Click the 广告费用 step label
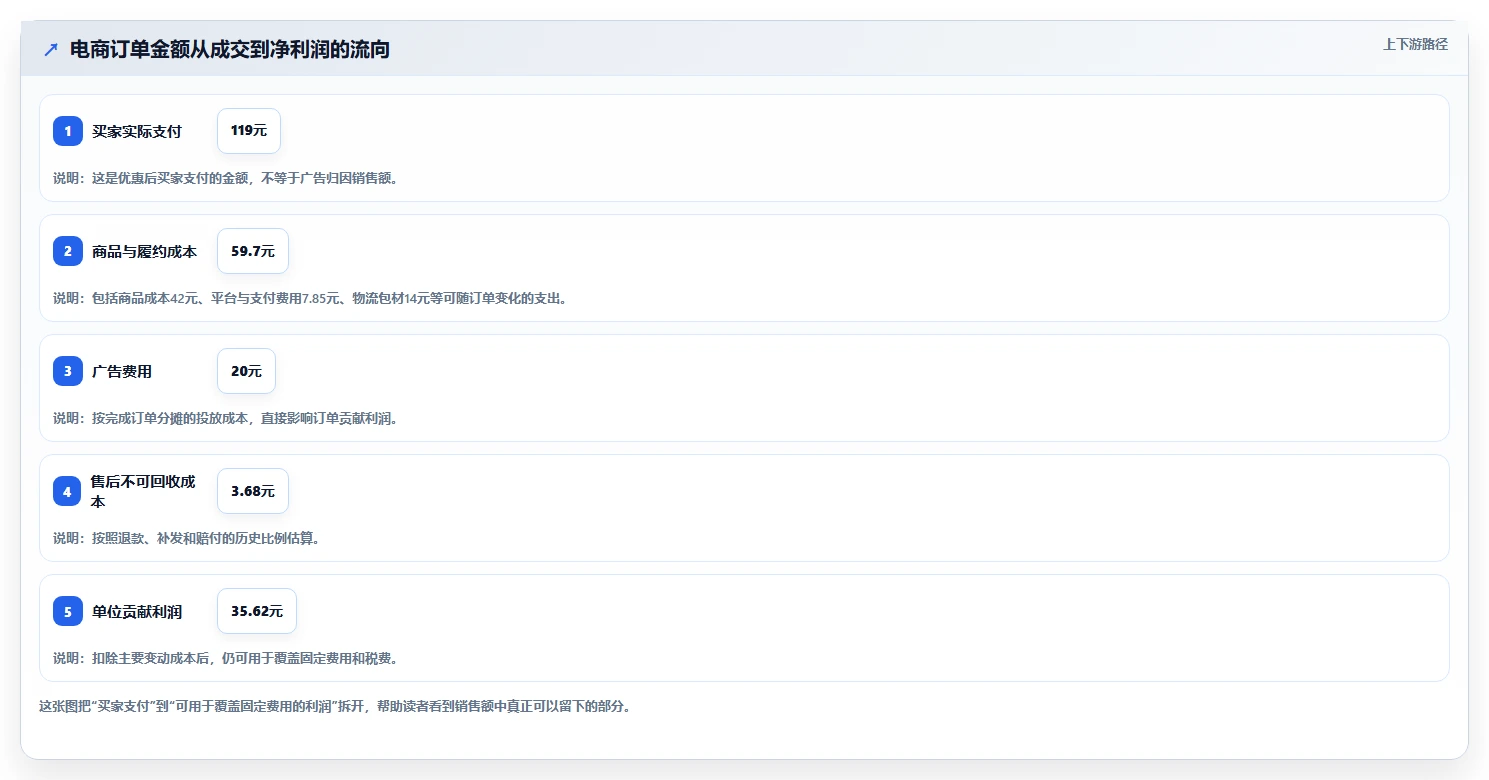Viewport: 1489px width, 780px height. (122, 371)
